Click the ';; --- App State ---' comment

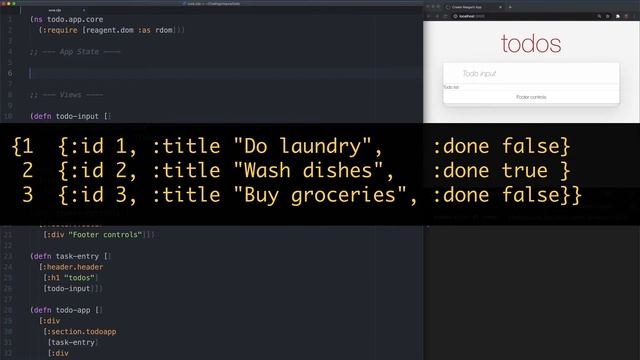pos(75,52)
